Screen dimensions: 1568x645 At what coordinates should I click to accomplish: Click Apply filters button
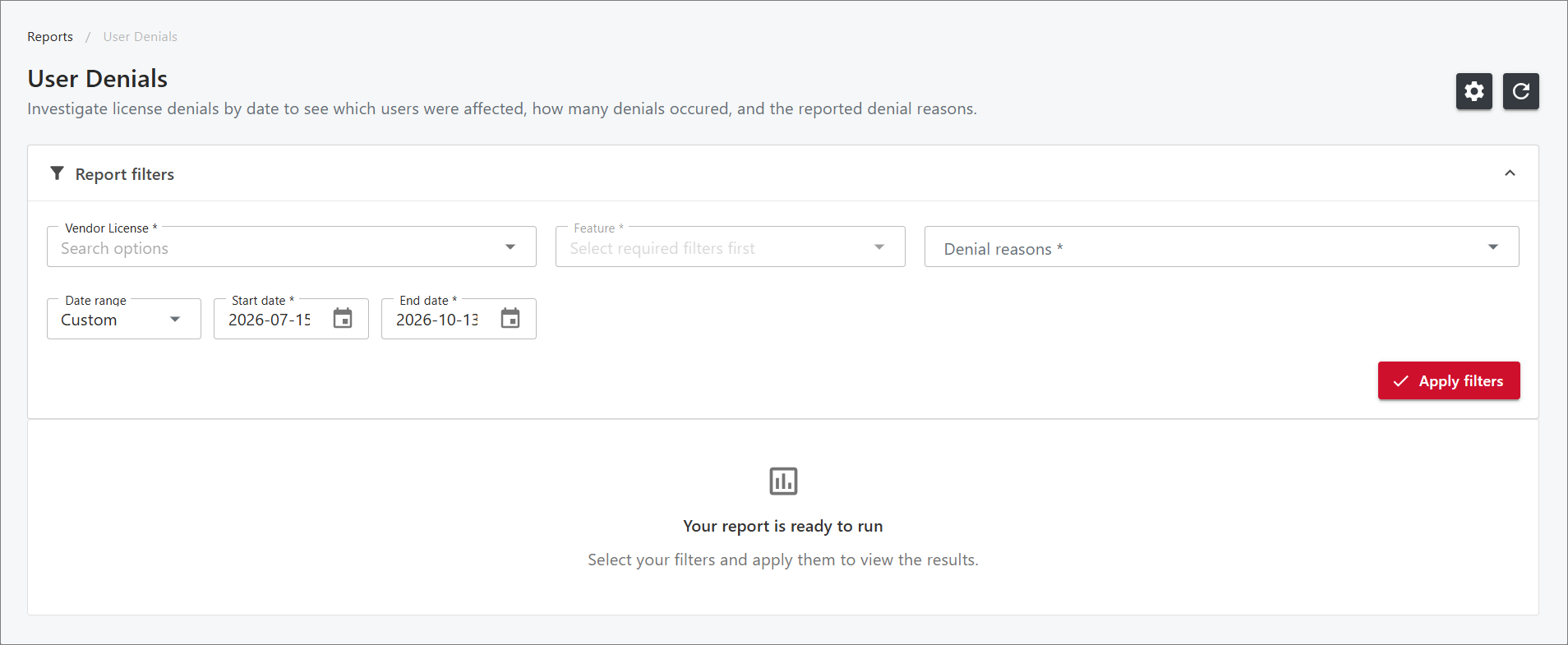pos(1449,380)
